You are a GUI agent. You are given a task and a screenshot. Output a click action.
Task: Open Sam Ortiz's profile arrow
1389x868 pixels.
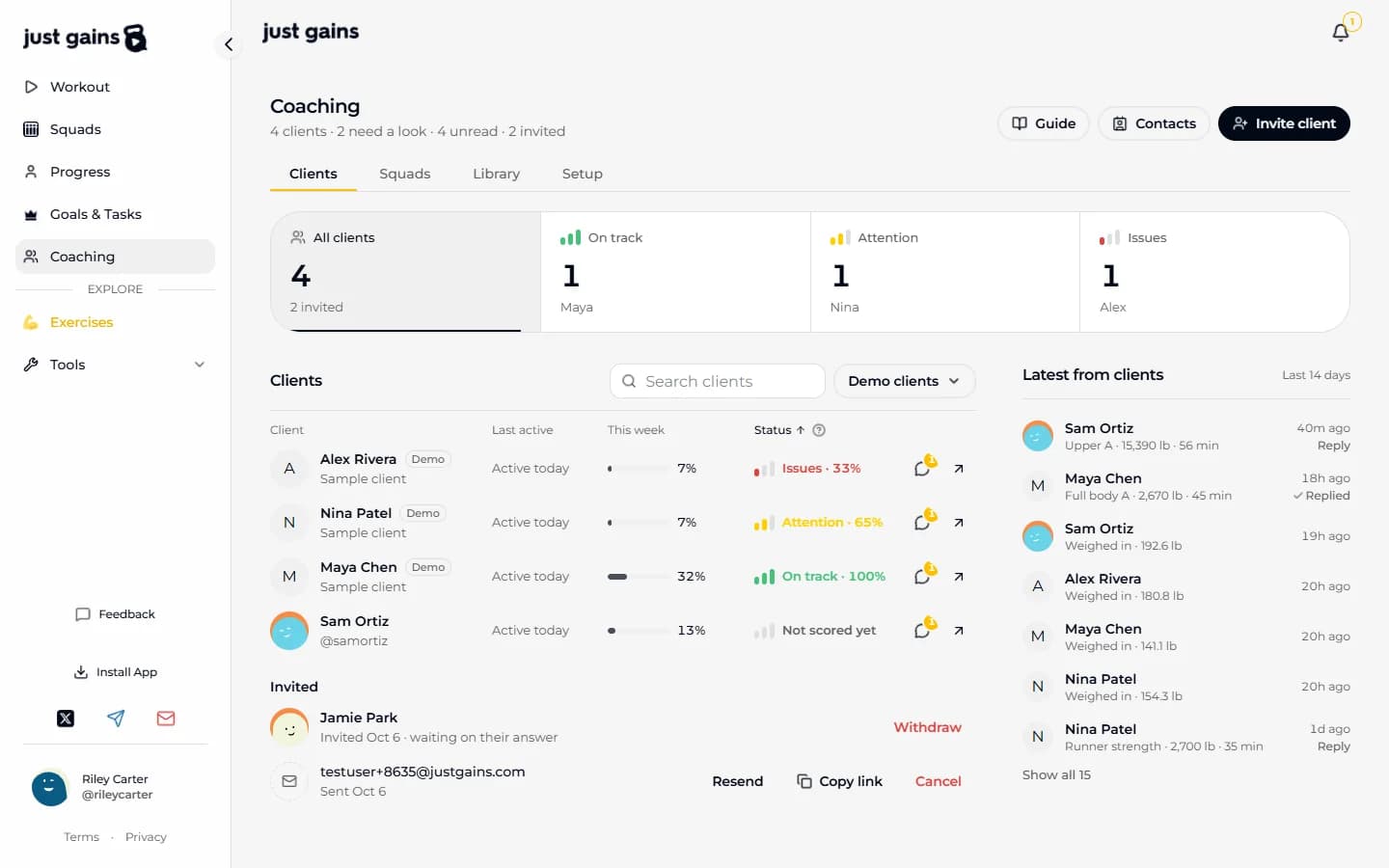pyautogui.click(x=959, y=631)
